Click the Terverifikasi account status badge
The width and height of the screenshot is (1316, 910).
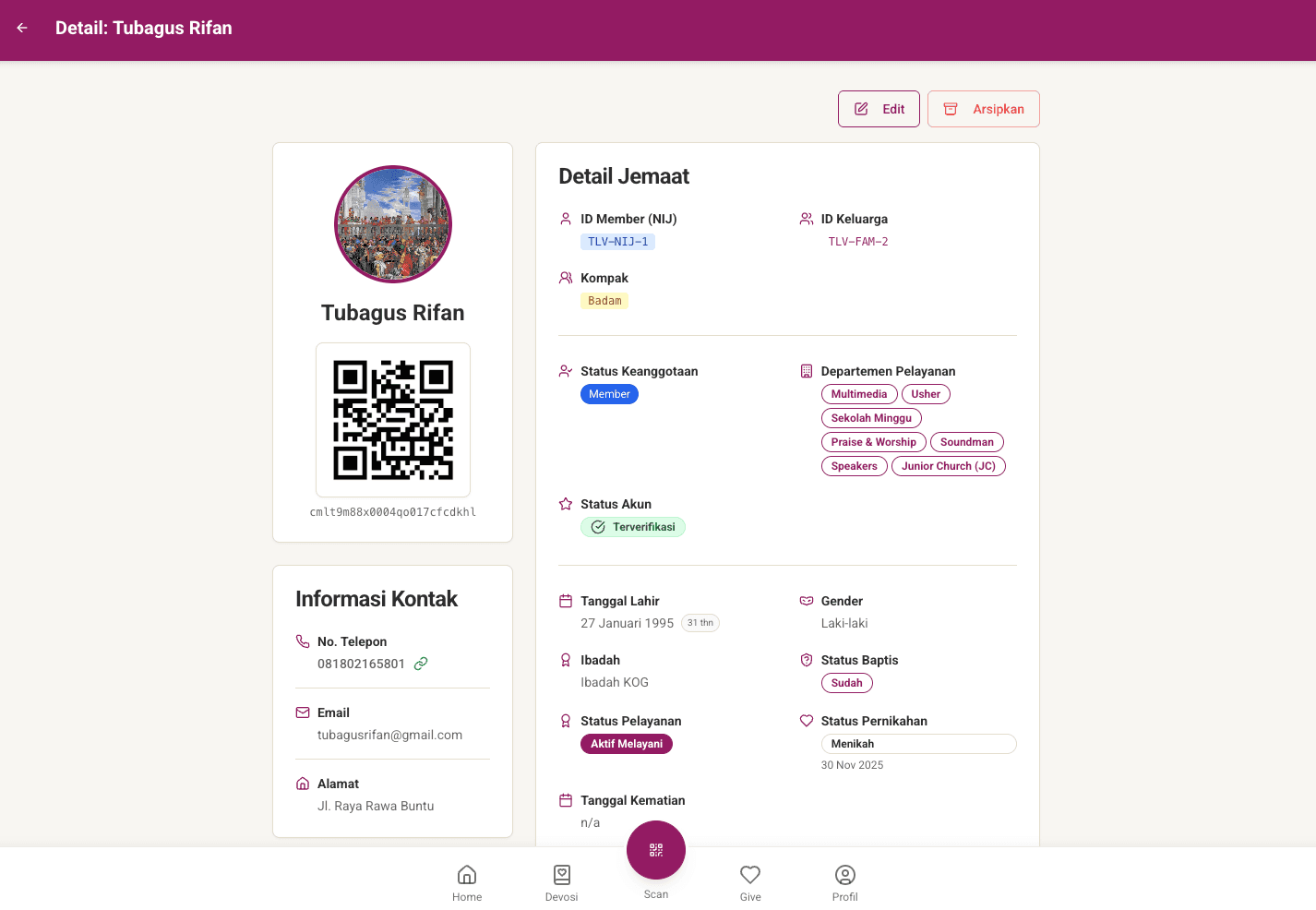coord(633,527)
